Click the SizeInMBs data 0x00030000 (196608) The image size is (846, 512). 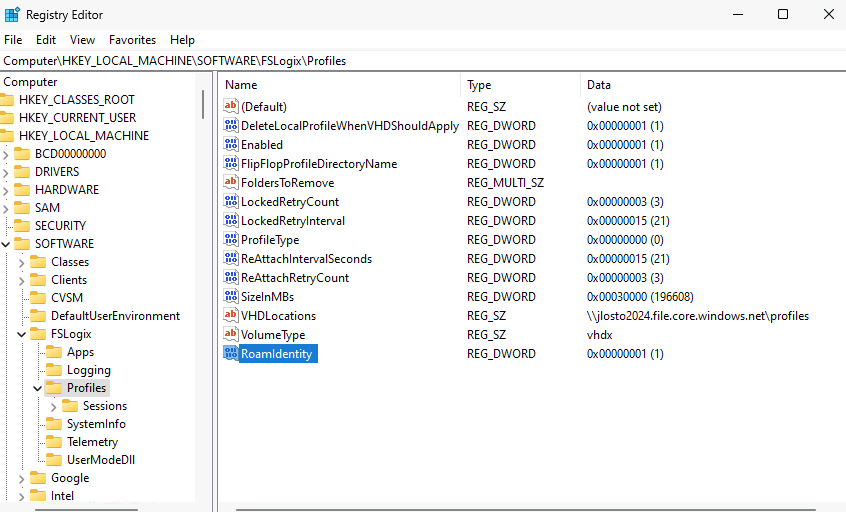tap(640, 297)
